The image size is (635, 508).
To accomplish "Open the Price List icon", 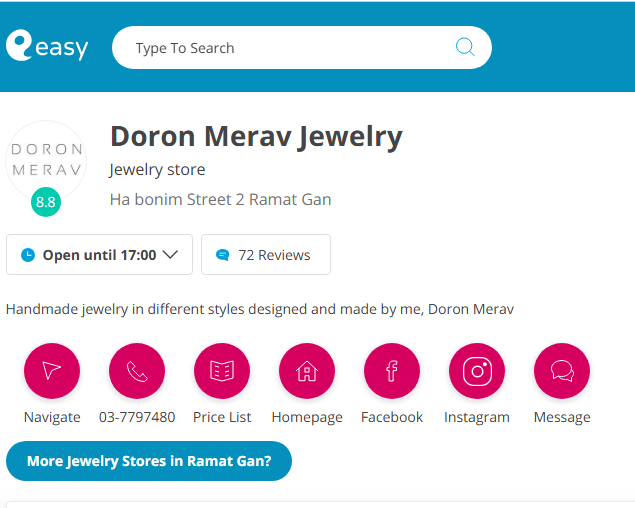I will point(222,371).
